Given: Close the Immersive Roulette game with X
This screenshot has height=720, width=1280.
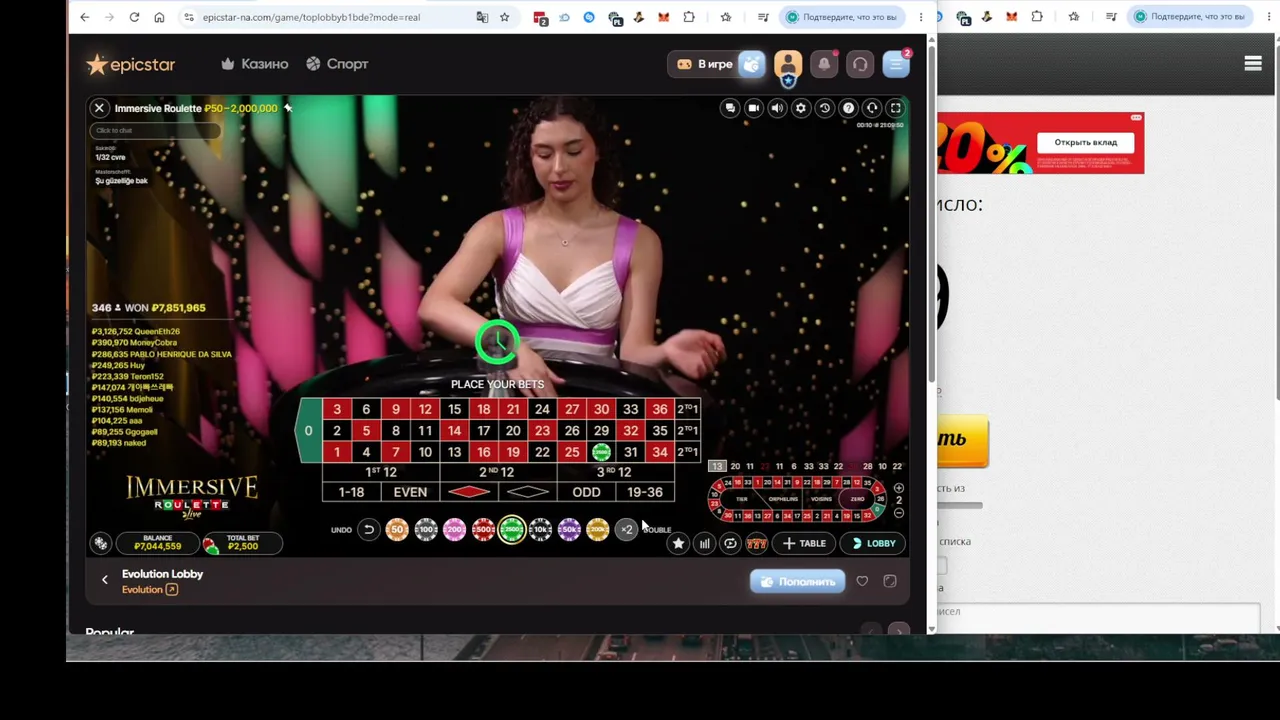Looking at the screenshot, I should click(99, 108).
